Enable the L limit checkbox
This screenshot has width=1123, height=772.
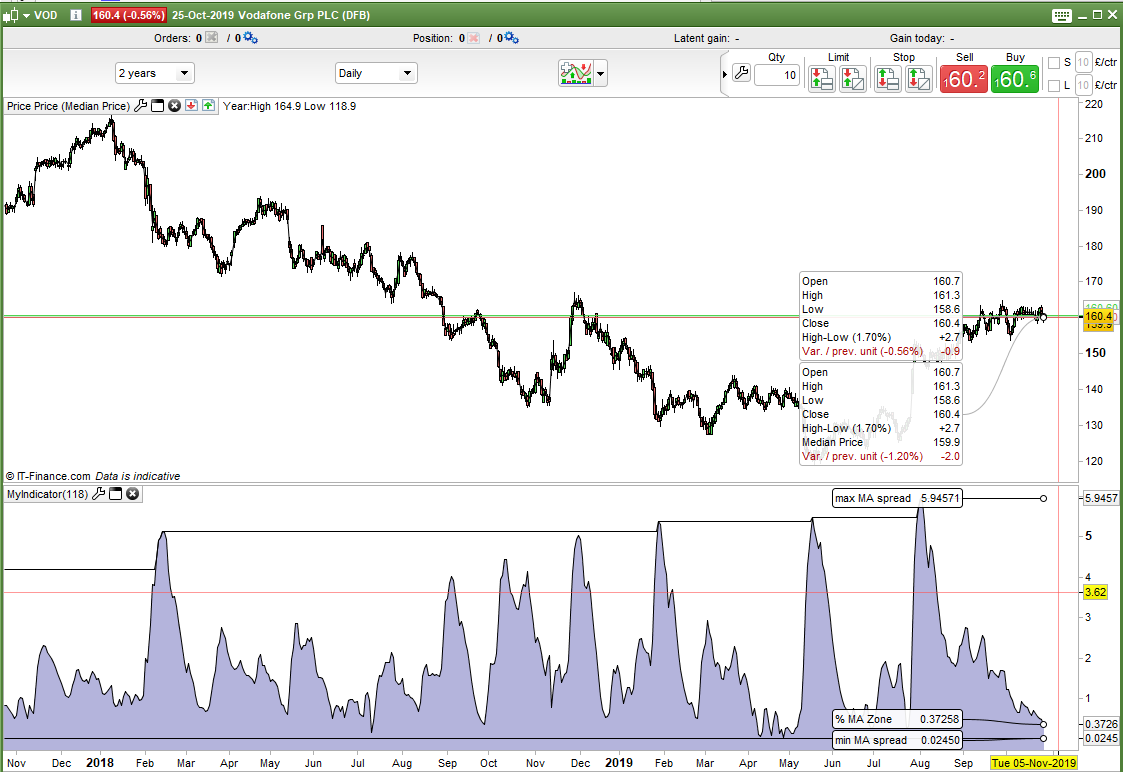pos(1054,86)
